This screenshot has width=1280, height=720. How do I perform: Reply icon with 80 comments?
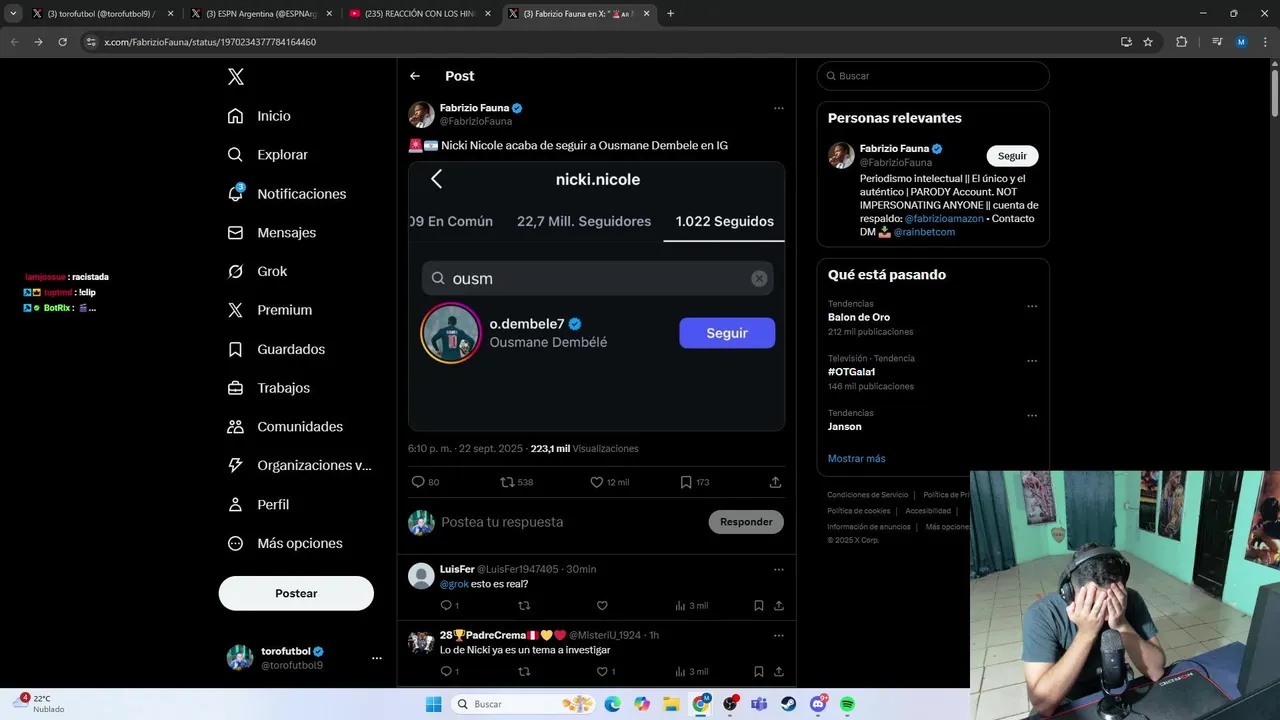(x=419, y=482)
